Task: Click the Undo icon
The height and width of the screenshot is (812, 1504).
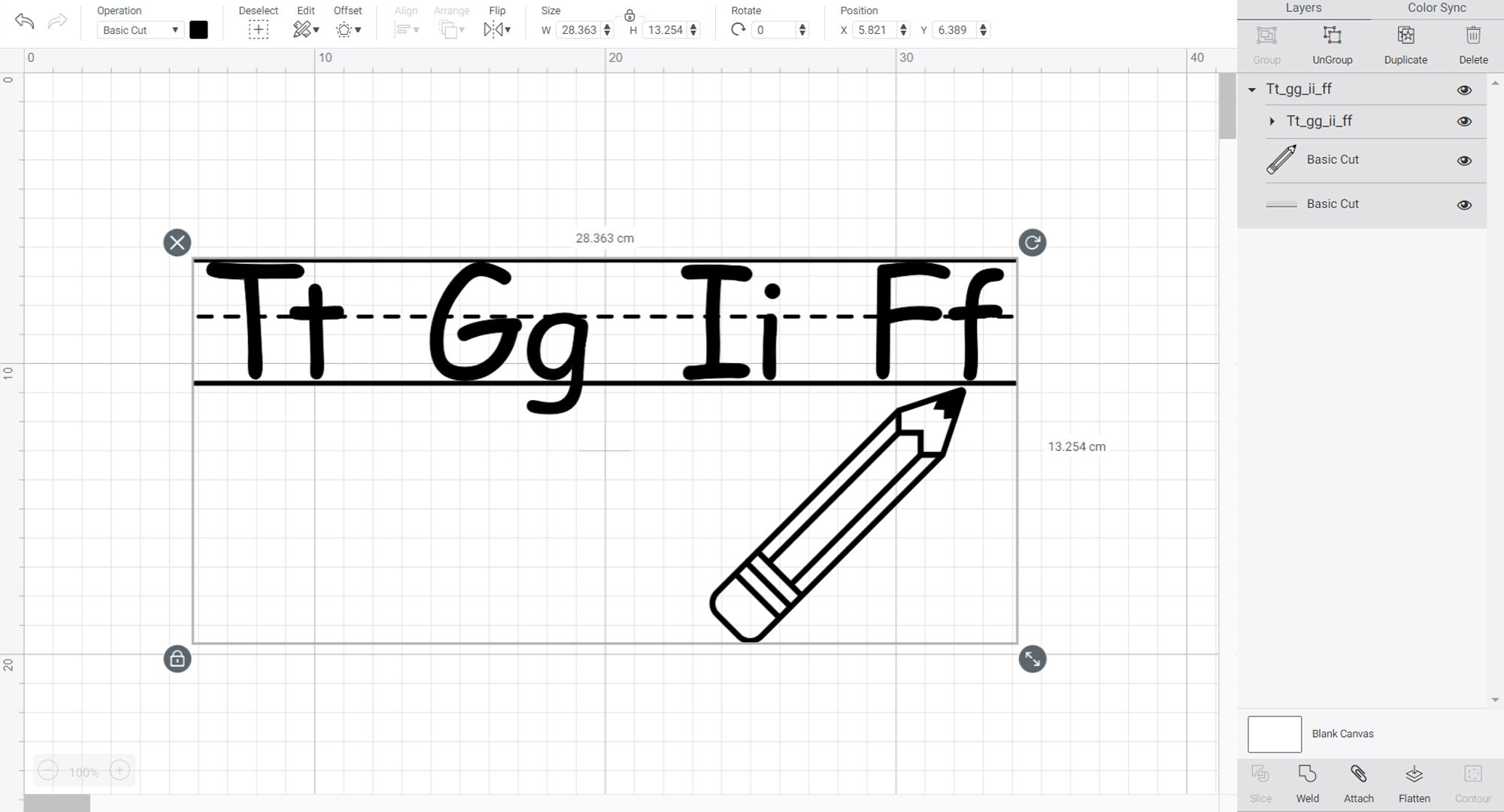Action: click(x=25, y=22)
